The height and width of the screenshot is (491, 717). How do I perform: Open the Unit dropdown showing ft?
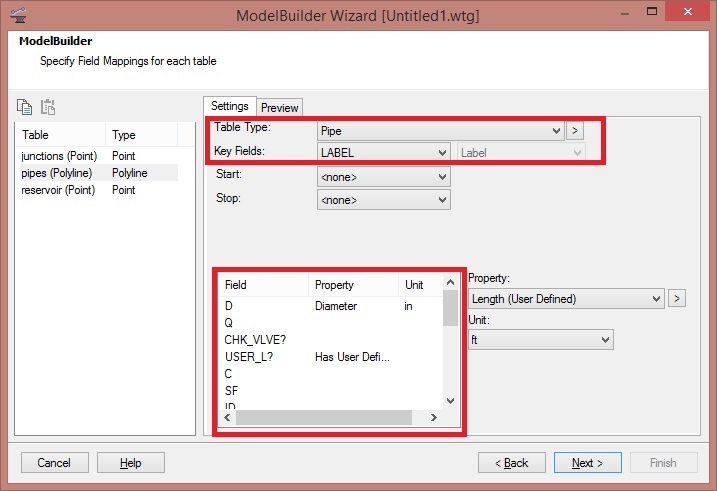[540, 340]
